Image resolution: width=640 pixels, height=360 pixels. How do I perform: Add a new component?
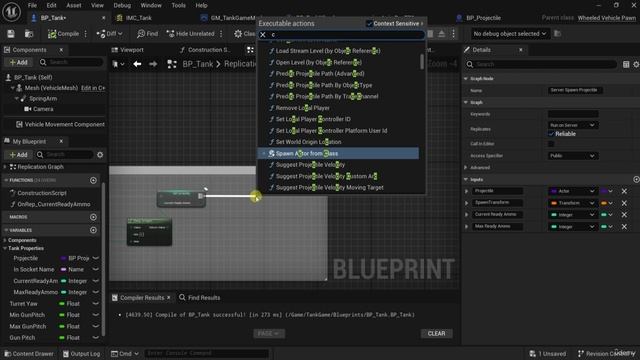pyautogui.click(x=18, y=62)
